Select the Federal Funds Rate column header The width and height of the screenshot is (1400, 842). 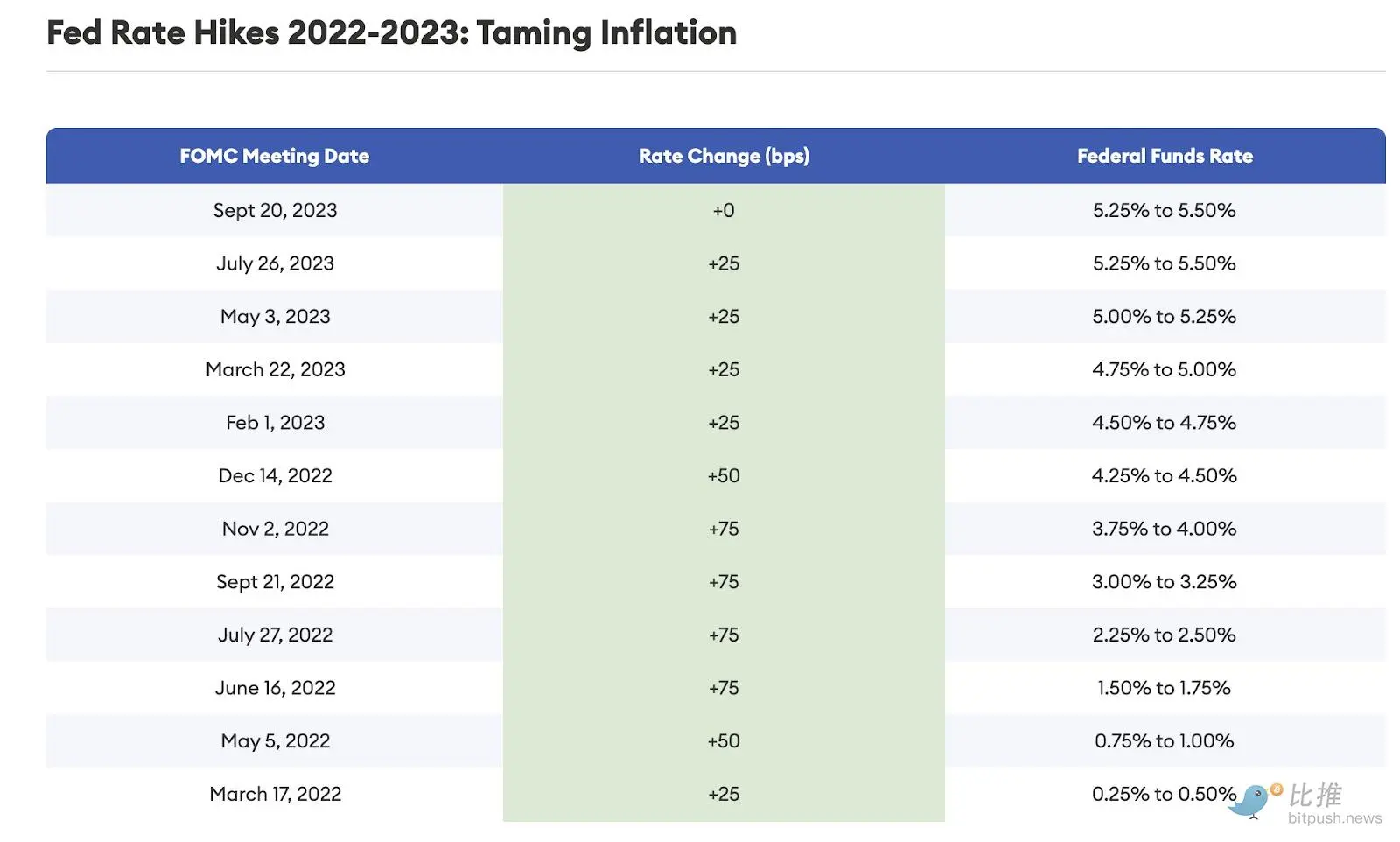pyautogui.click(x=1165, y=156)
